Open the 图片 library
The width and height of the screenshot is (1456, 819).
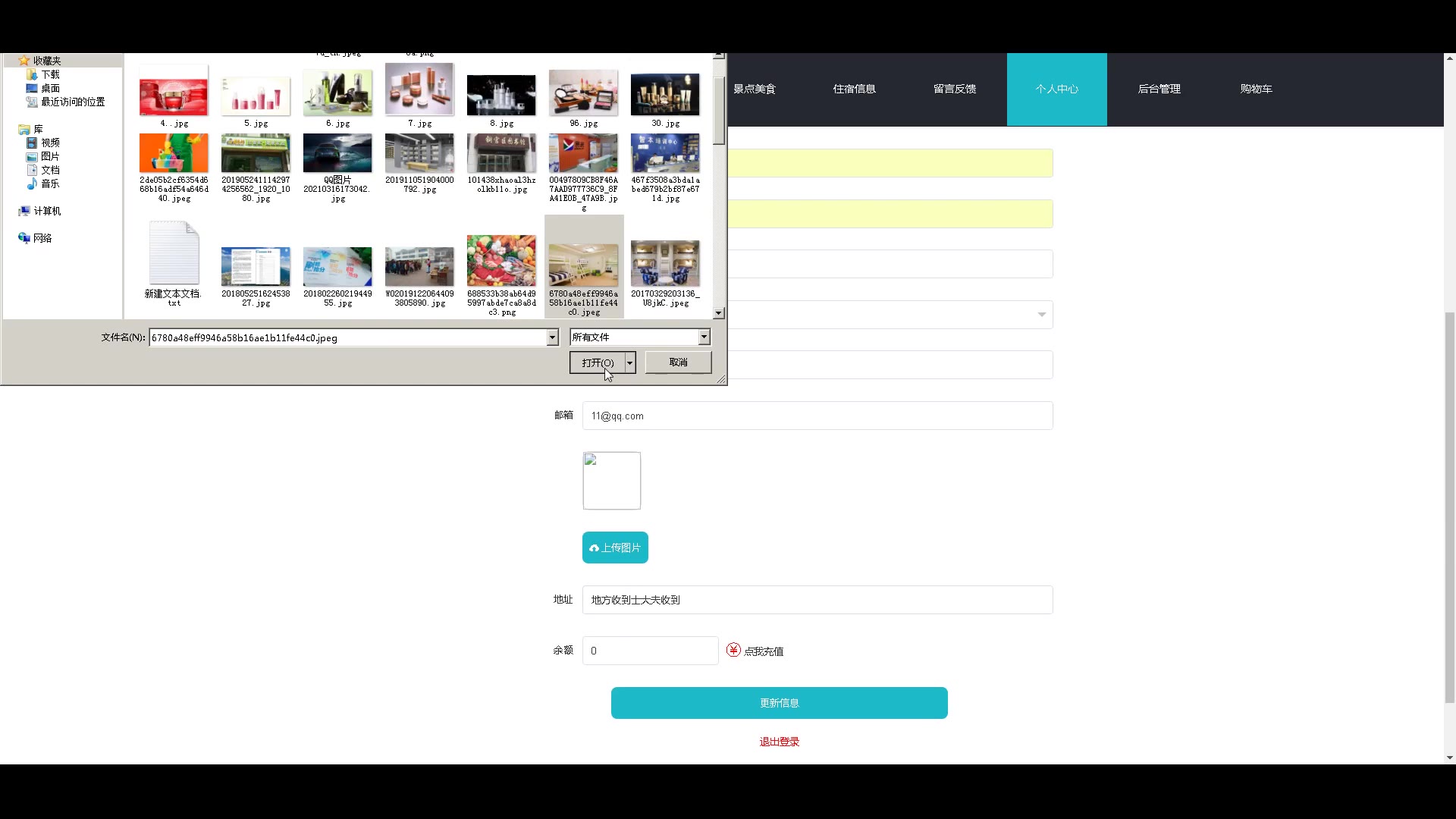click(x=32, y=156)
